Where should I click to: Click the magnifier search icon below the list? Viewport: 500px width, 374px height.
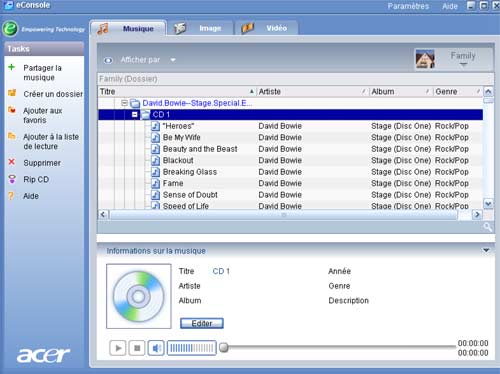(487, 227)
